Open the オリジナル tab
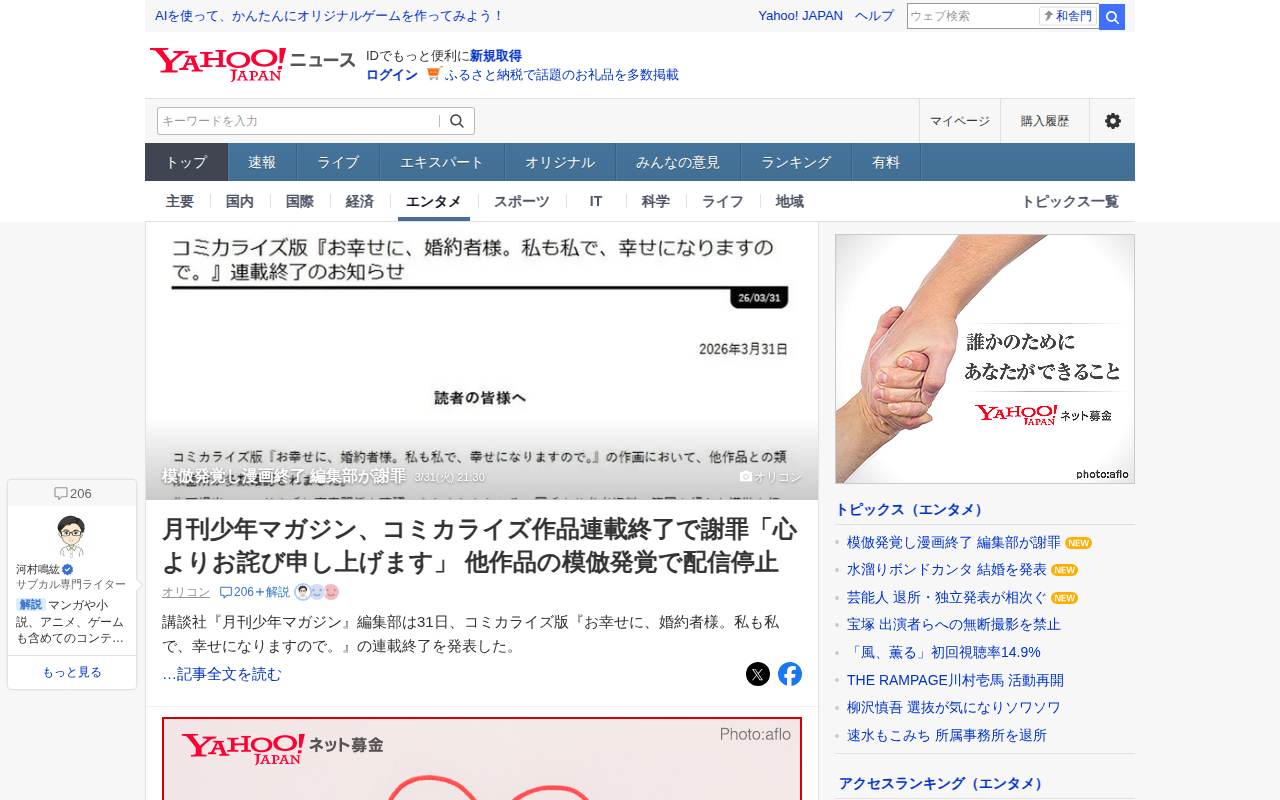This screenshot has height=800, width=1280. pos(560,162)
